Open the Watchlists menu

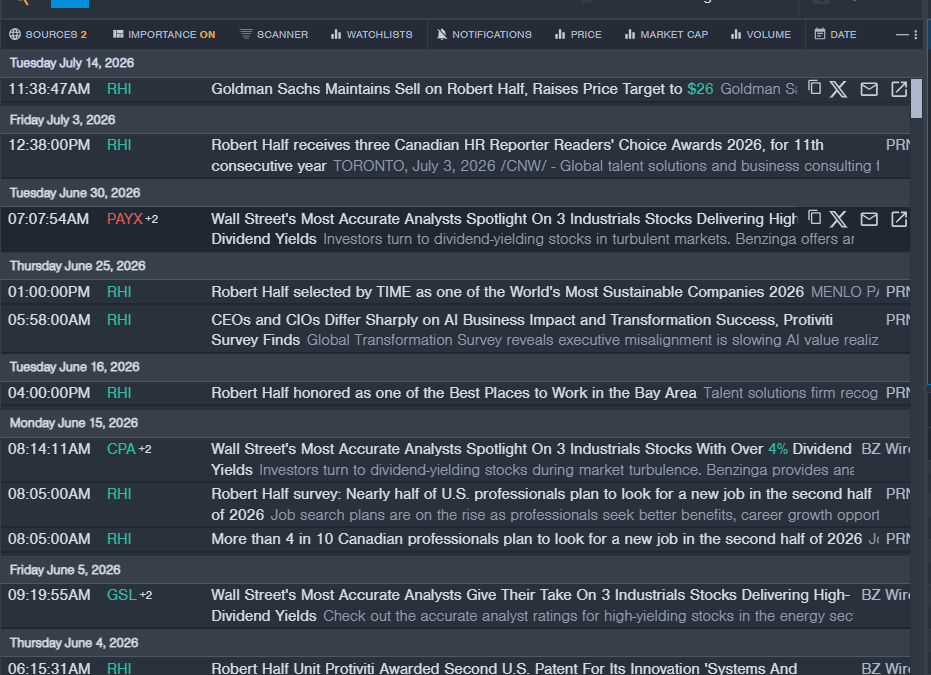371,34
